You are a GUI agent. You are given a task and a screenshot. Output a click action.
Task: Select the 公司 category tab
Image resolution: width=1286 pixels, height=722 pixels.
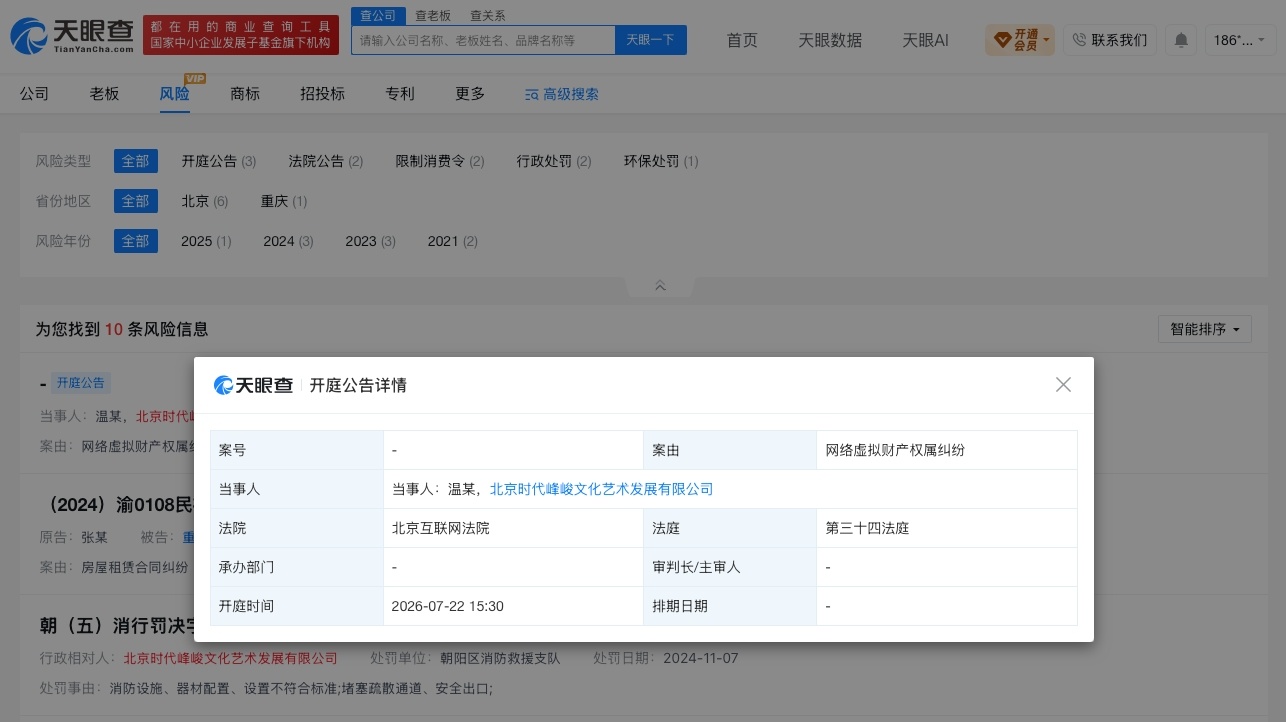pos(34,93)
